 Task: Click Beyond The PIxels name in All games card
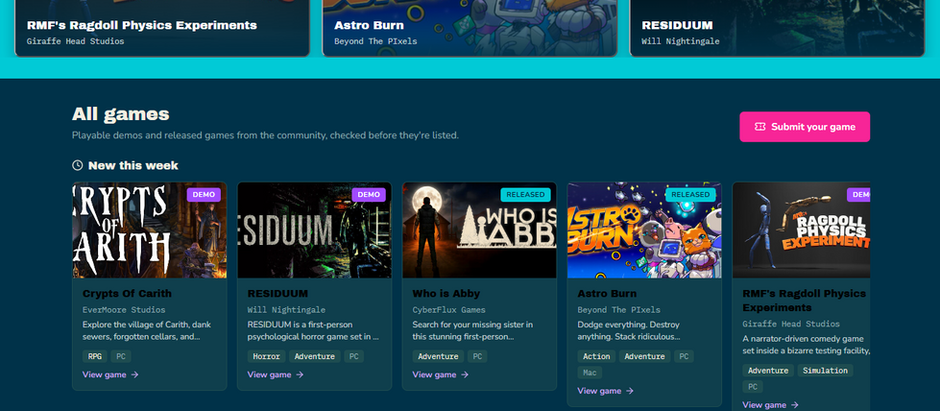pos(619,310)
